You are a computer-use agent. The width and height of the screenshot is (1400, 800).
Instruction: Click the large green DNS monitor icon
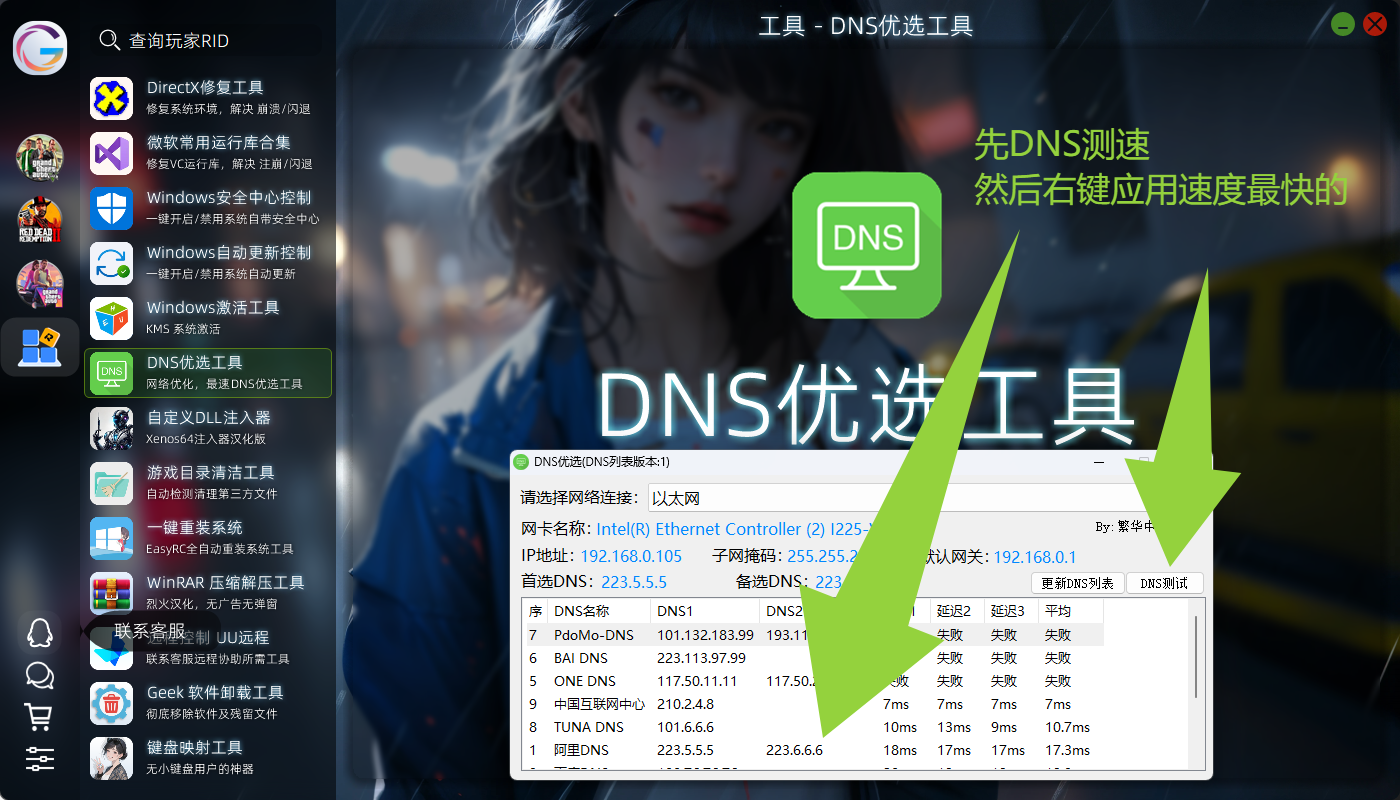(866, 245)
